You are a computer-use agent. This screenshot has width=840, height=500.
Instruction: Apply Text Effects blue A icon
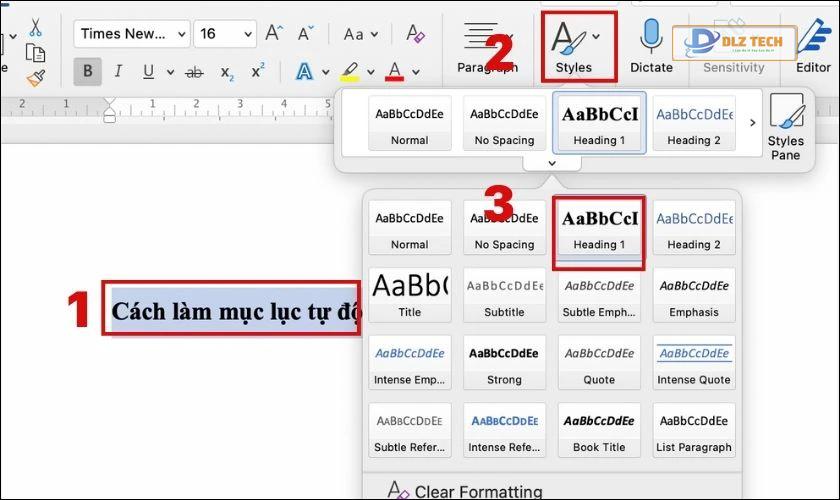[304, 71]
